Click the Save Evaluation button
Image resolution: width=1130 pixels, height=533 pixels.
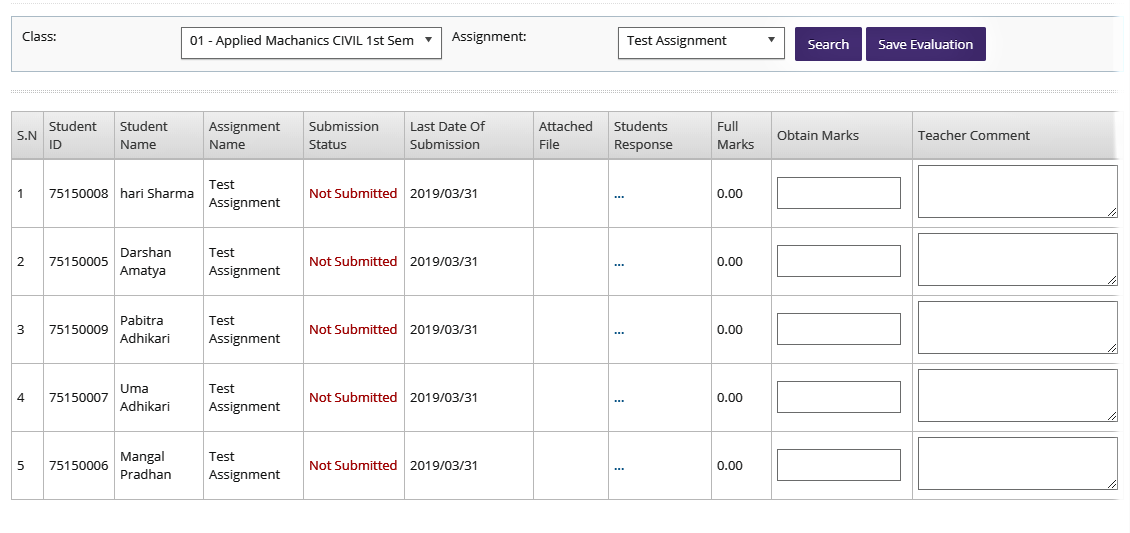[925, 44]
